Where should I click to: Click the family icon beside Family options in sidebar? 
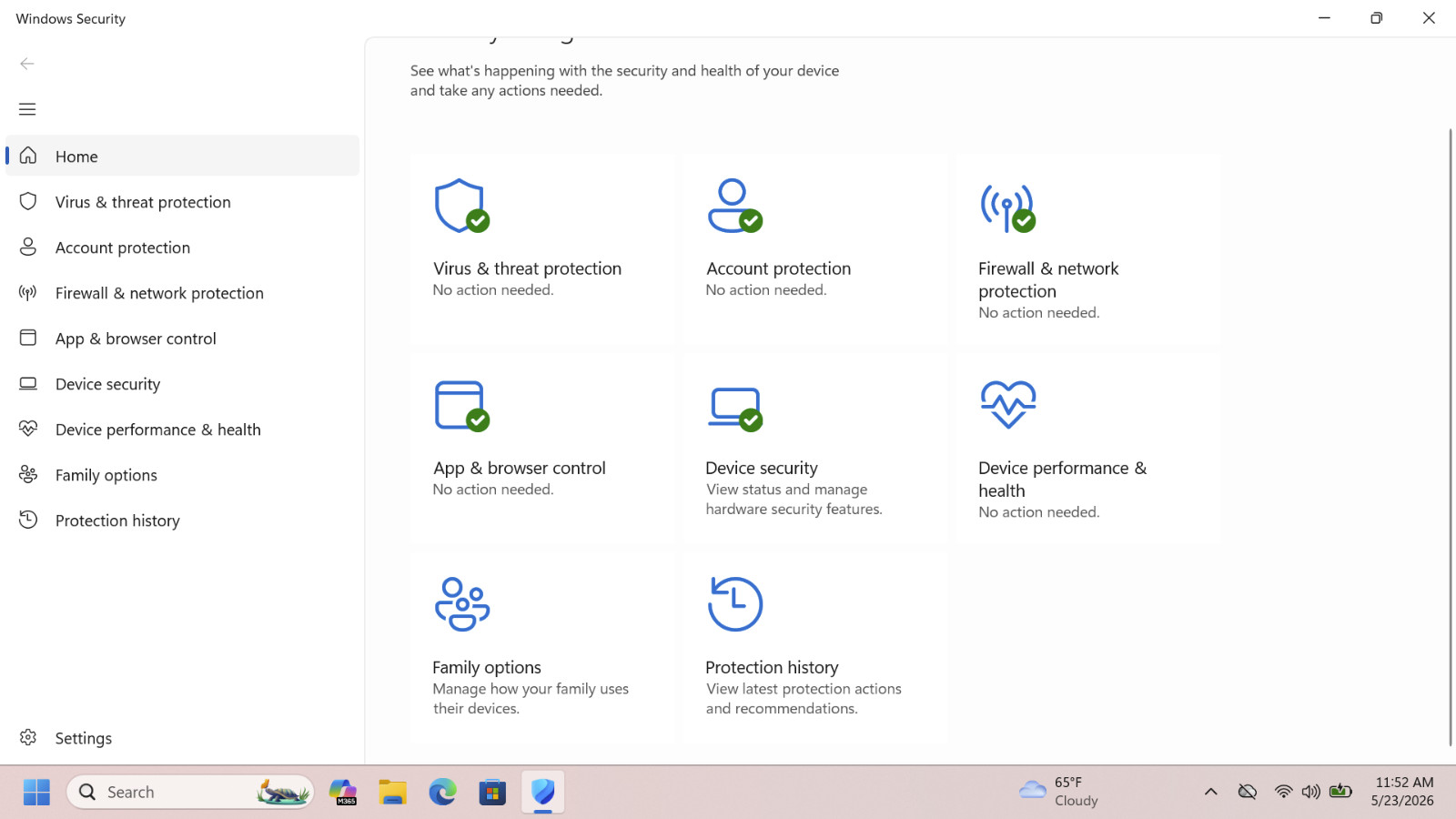point(28,474)
